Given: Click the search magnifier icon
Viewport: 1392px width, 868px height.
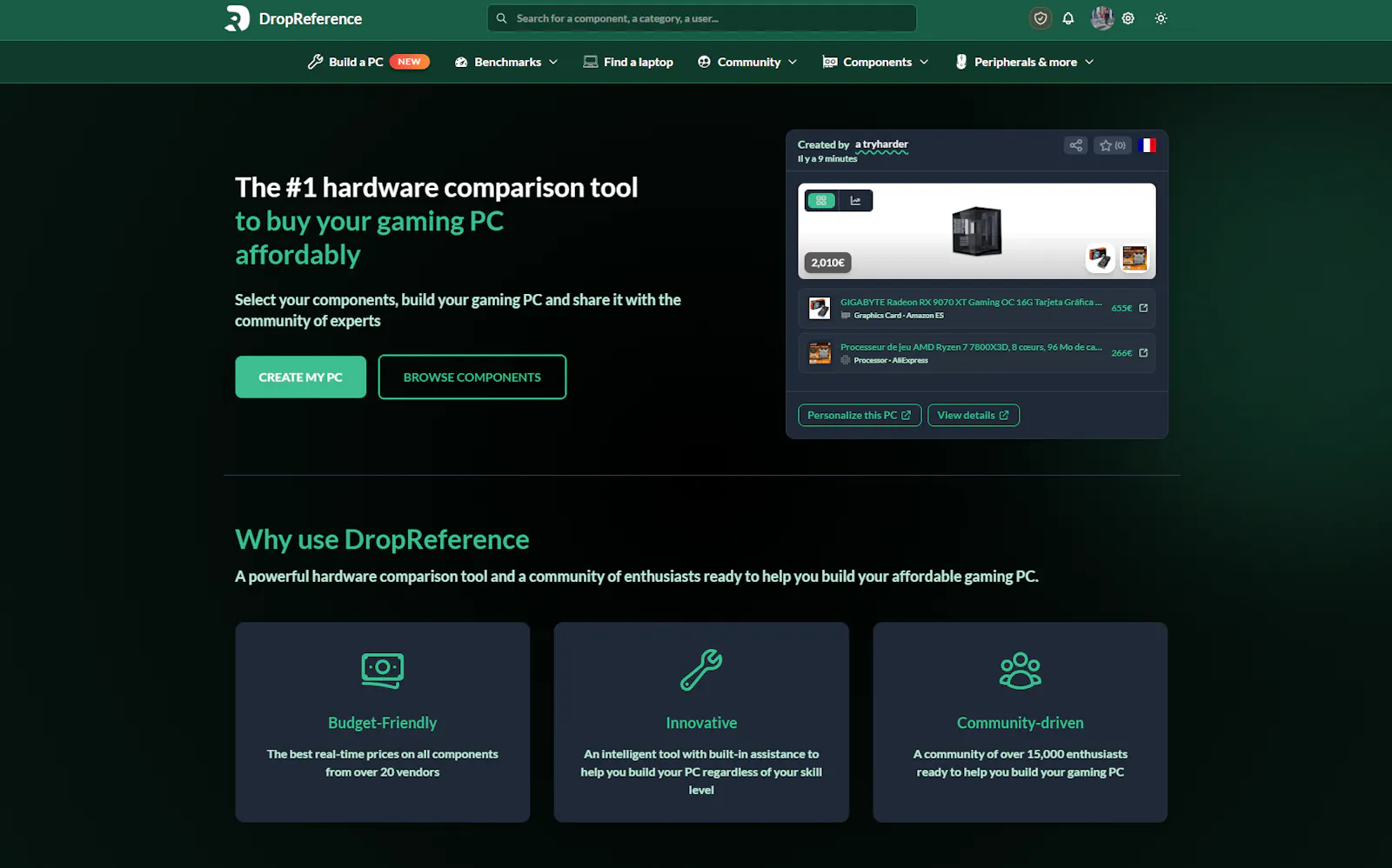Looking at the screenshot, I should pyautogui.click(x=502, y=18).
